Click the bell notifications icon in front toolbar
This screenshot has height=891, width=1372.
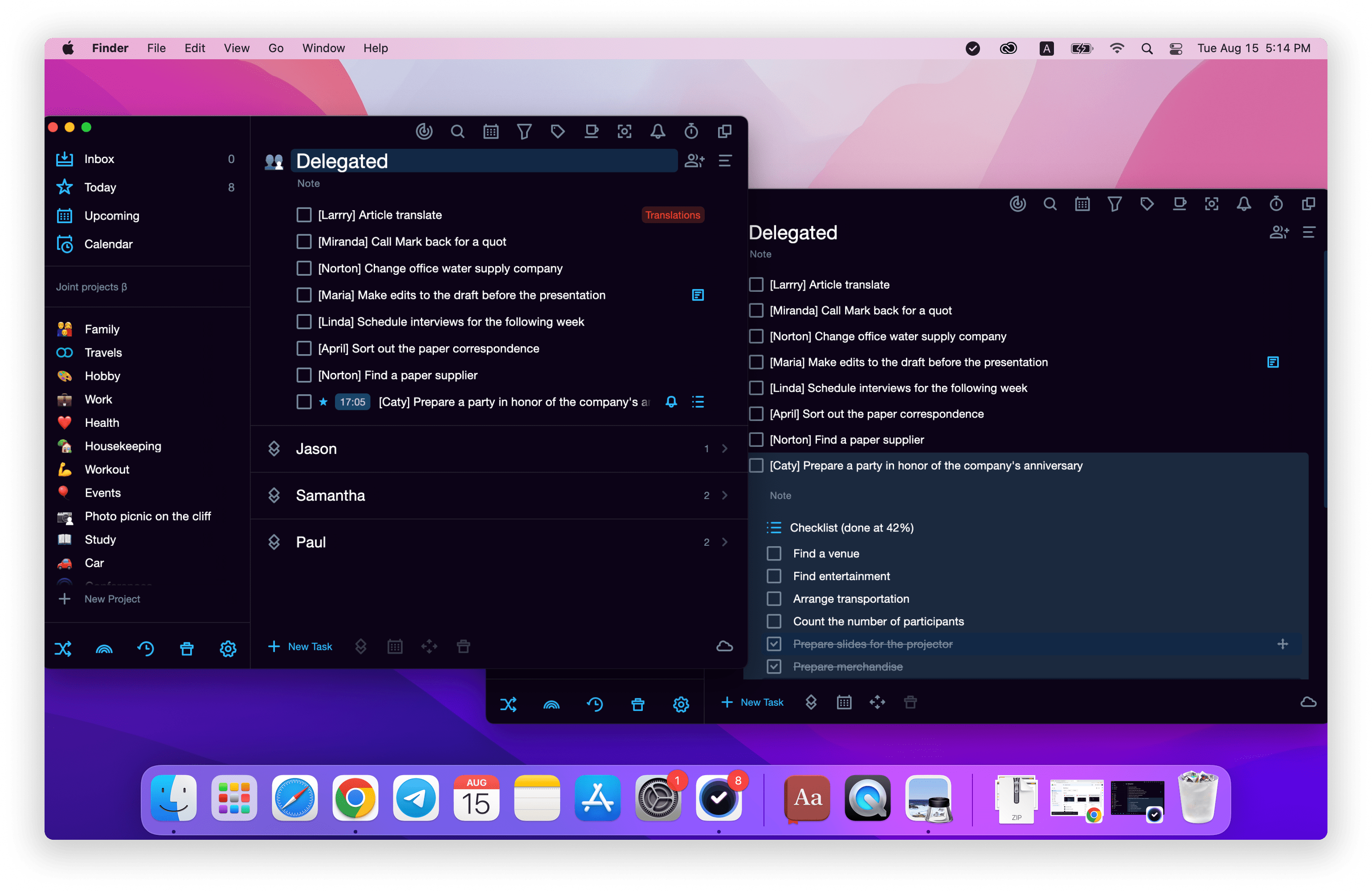click(x=658, y=131)
